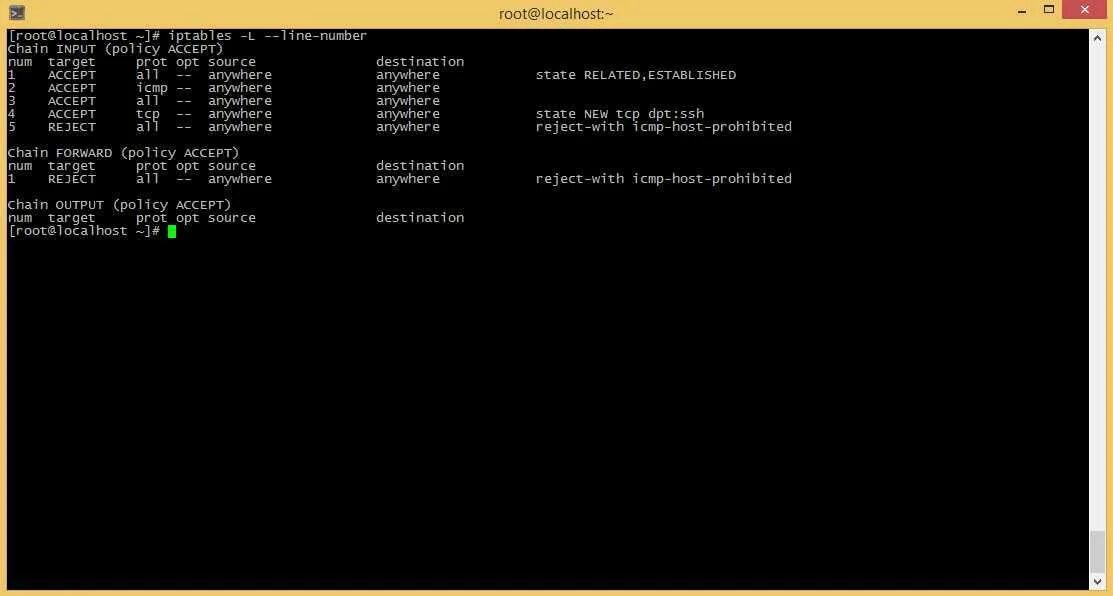
Task: Maximize the root@localhost terminal window
Action: click(x=1049, y=10)
